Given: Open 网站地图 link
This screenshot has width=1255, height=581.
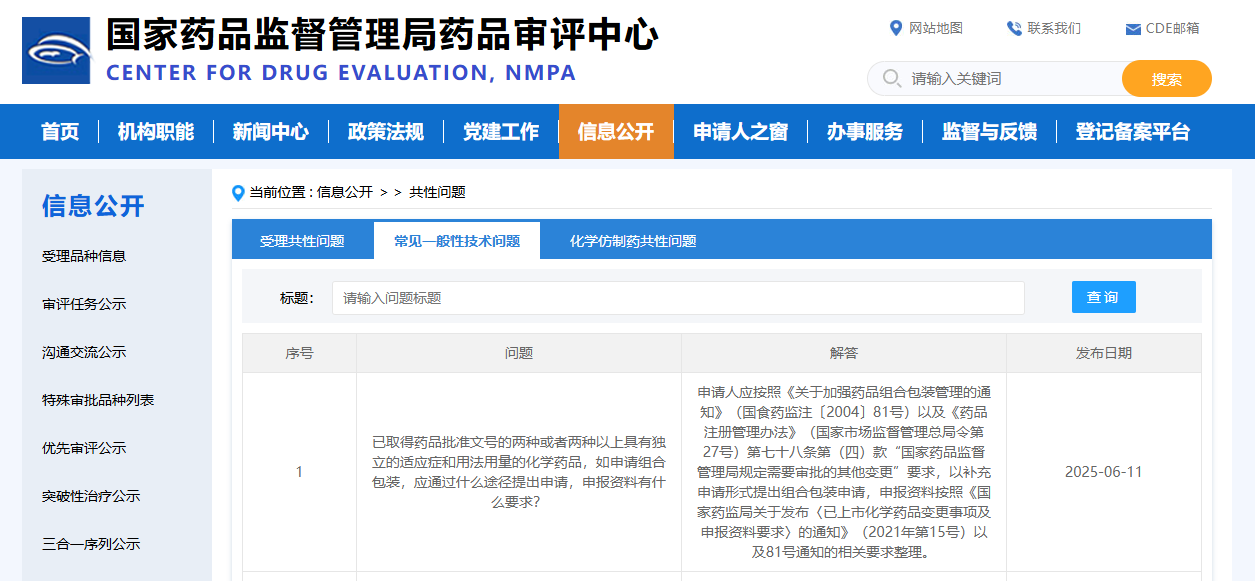Looking at the screenshot, I should point(936,28).
